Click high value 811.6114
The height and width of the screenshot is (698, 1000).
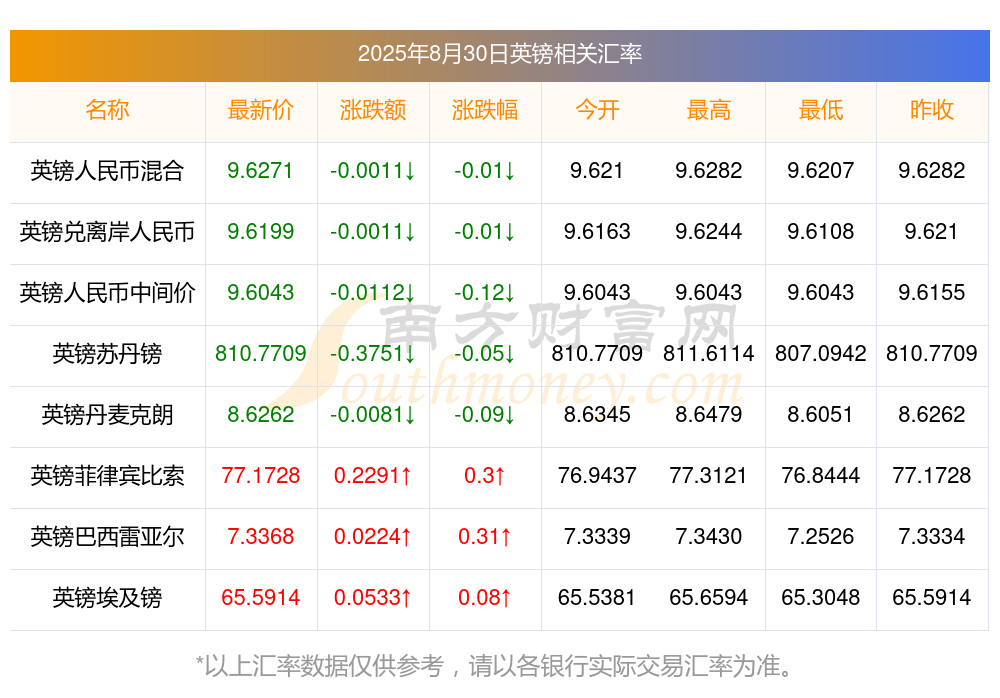coord(709,353)
